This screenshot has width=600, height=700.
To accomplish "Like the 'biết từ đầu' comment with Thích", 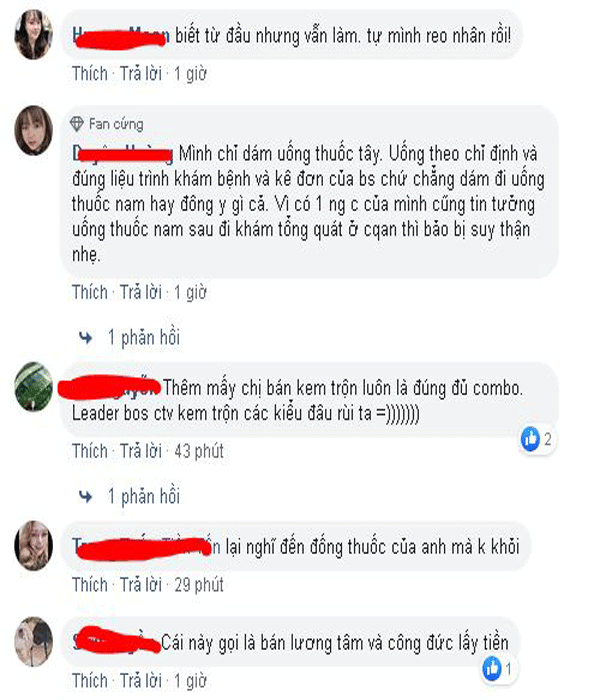I will pyautogui.click(x=90, y=74).
